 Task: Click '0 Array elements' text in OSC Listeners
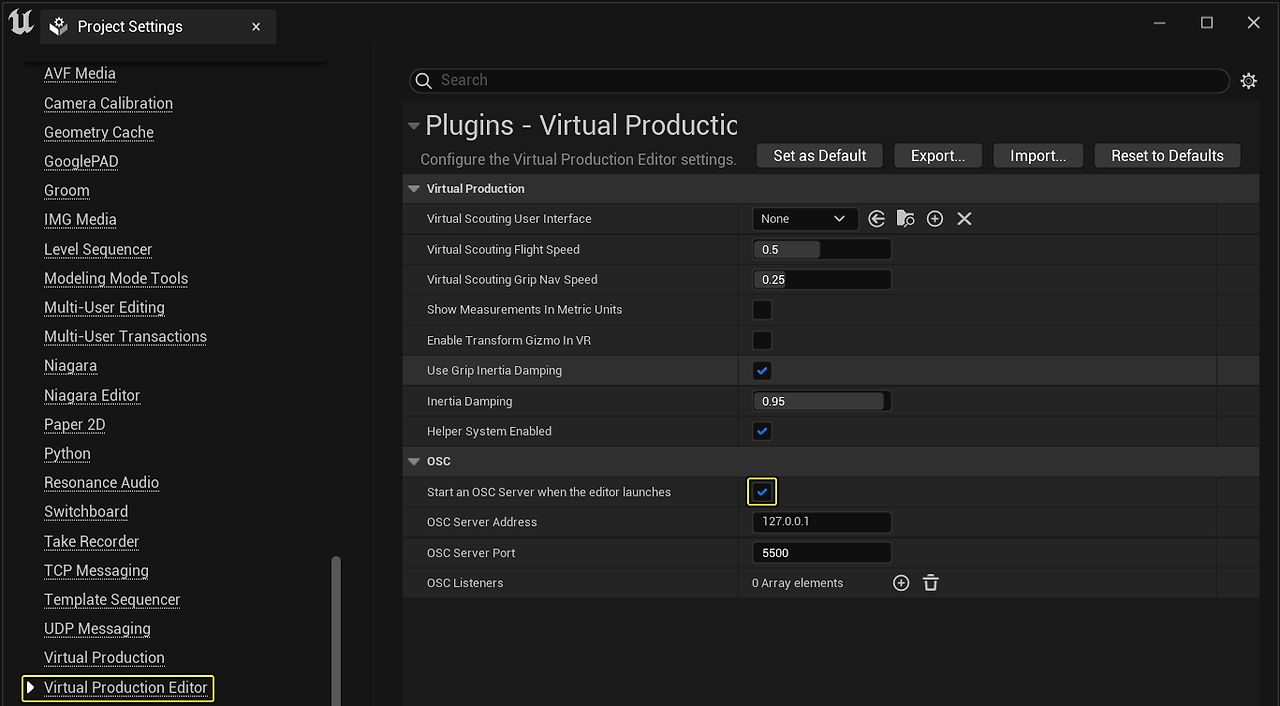coord(797,583)
